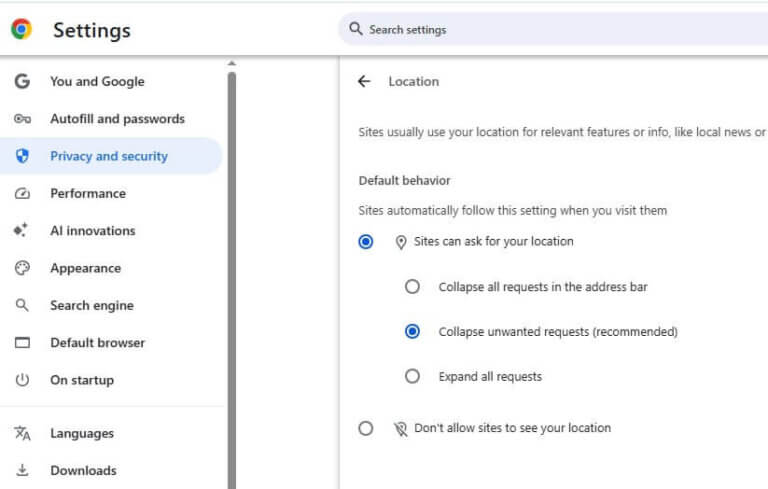Select Expand all requests option
768x489 pixels.
(412, 376)
